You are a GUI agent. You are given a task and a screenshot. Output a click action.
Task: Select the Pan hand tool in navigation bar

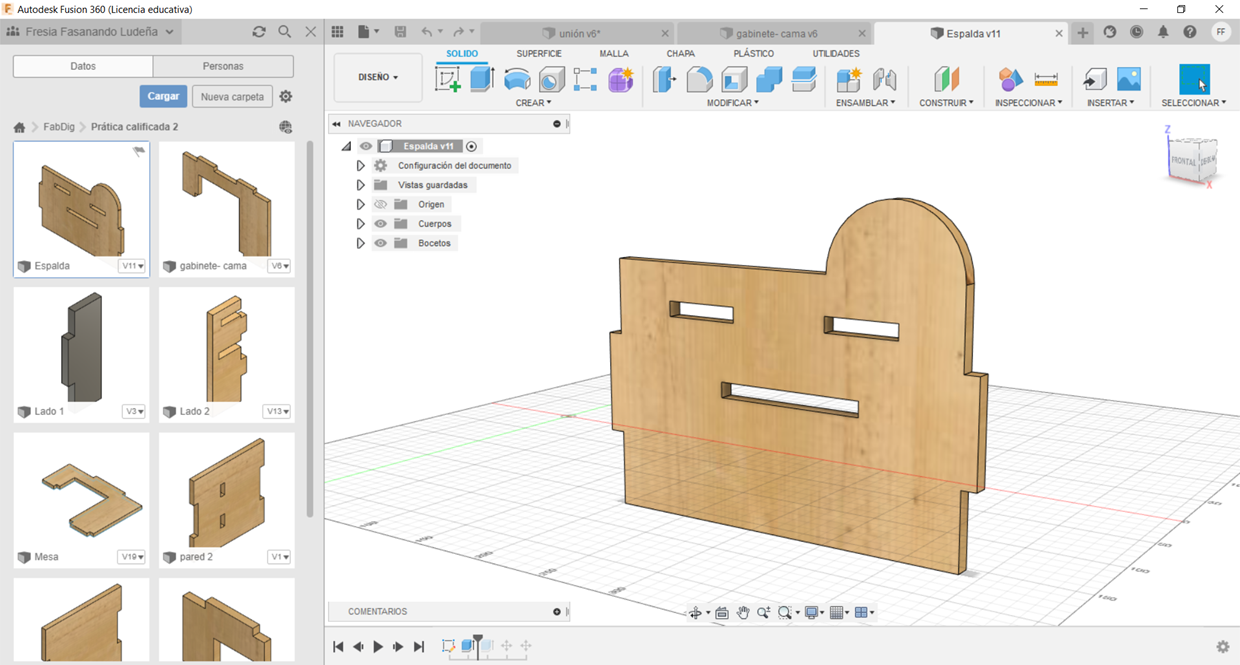tap(743, 613)
